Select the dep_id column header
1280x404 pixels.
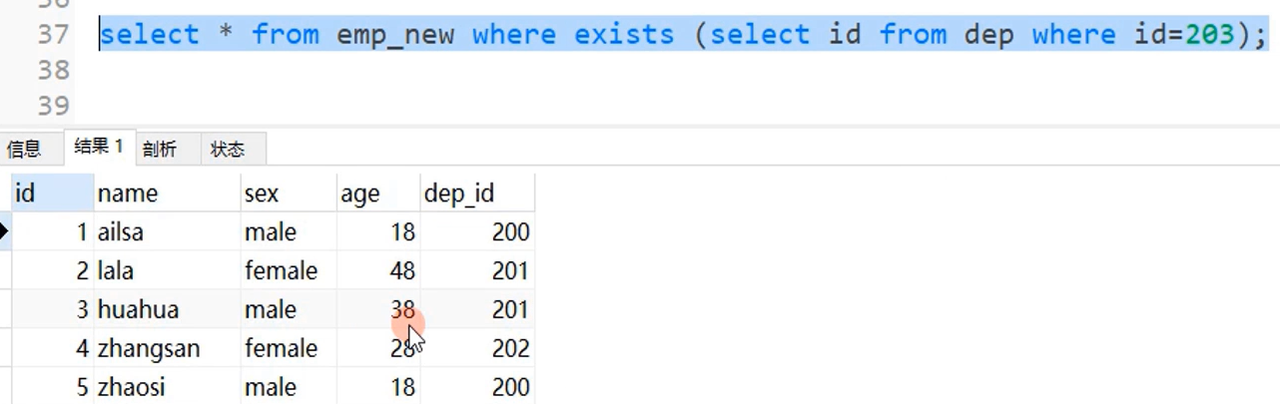pos(477,193)
